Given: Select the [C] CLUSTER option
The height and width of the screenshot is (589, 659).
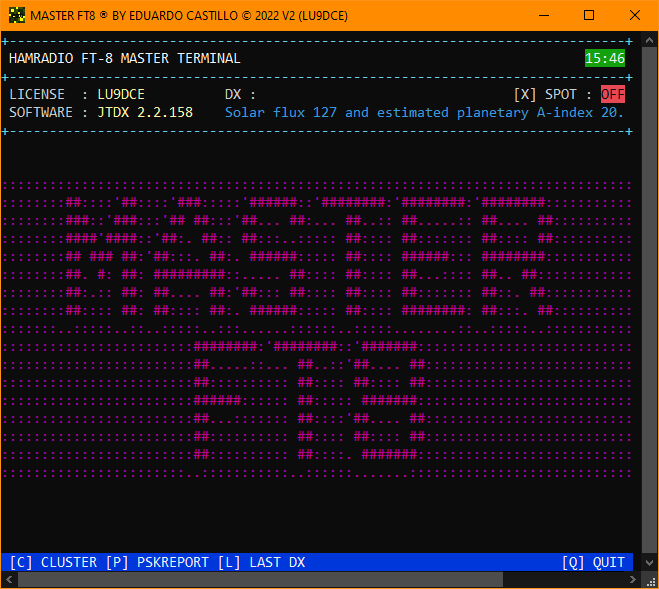Looking at the screenshot, I should pyautogui.click(x=53, y=562).
